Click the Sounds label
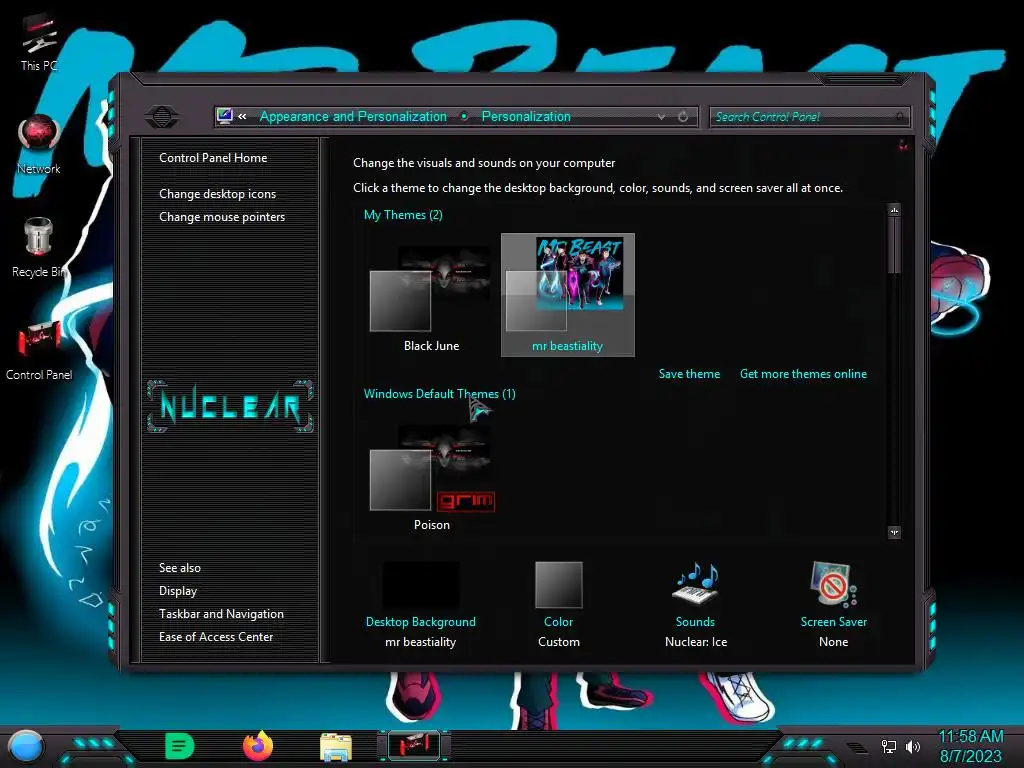 click(695, 622)
